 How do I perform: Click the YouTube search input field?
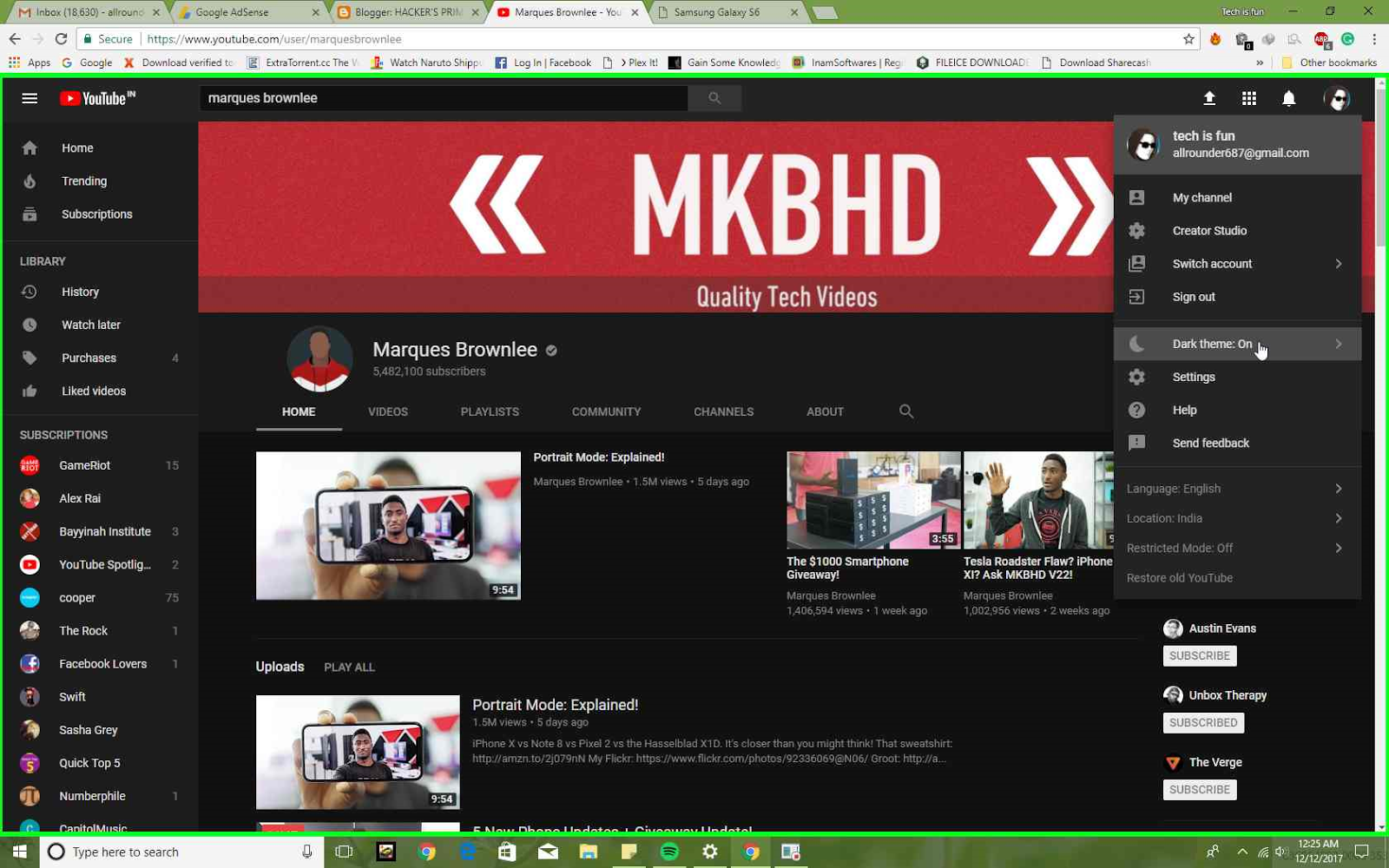[444, 98]
